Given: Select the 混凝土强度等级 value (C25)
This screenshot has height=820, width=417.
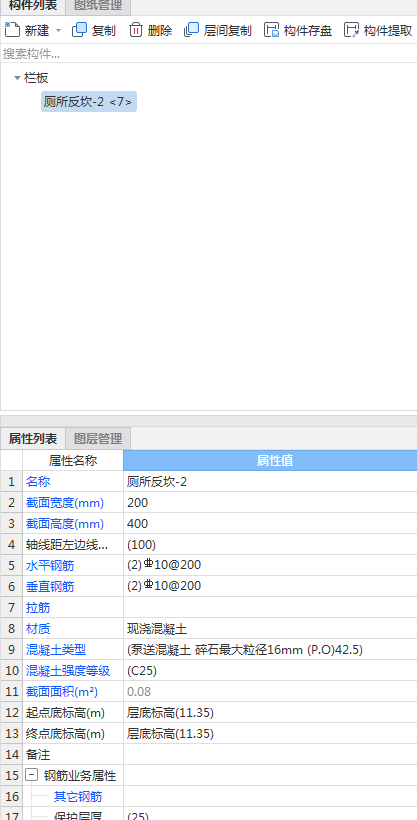Looking at the screenshot, I should [271, 670].
